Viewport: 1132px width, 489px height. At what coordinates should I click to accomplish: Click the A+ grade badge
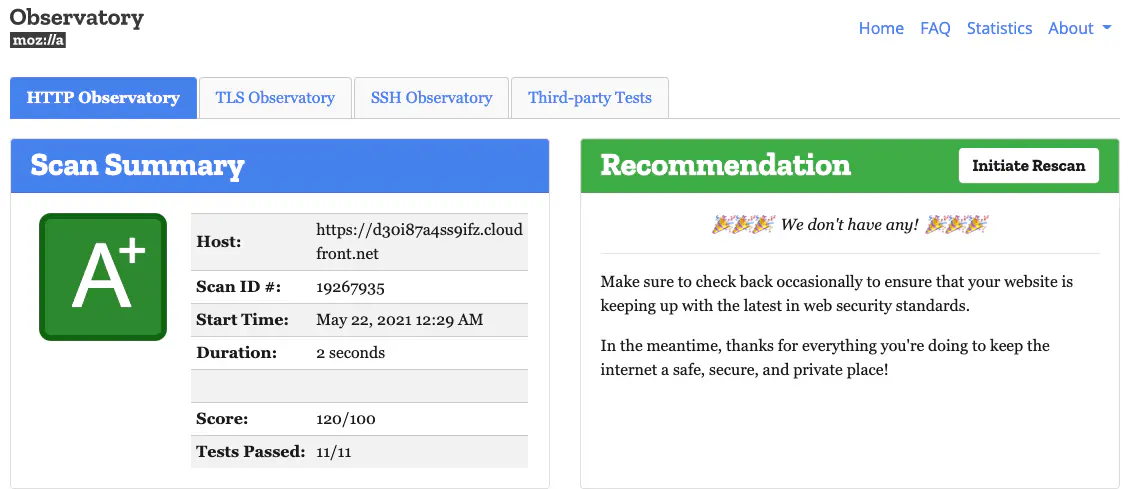pyautogui.click(x=103, y=277)
